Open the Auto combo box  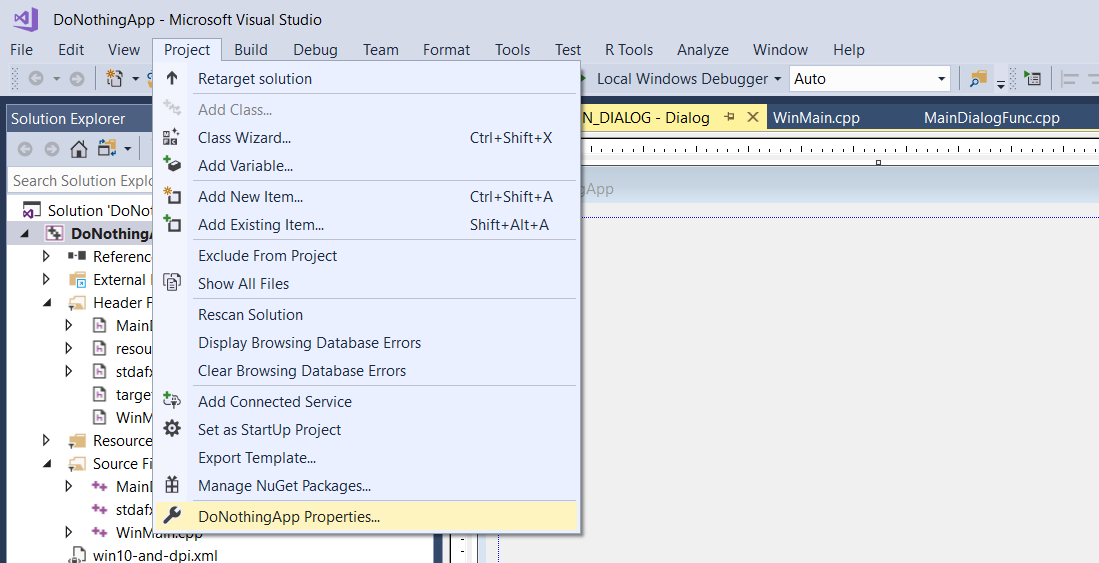tap(870, 79)
